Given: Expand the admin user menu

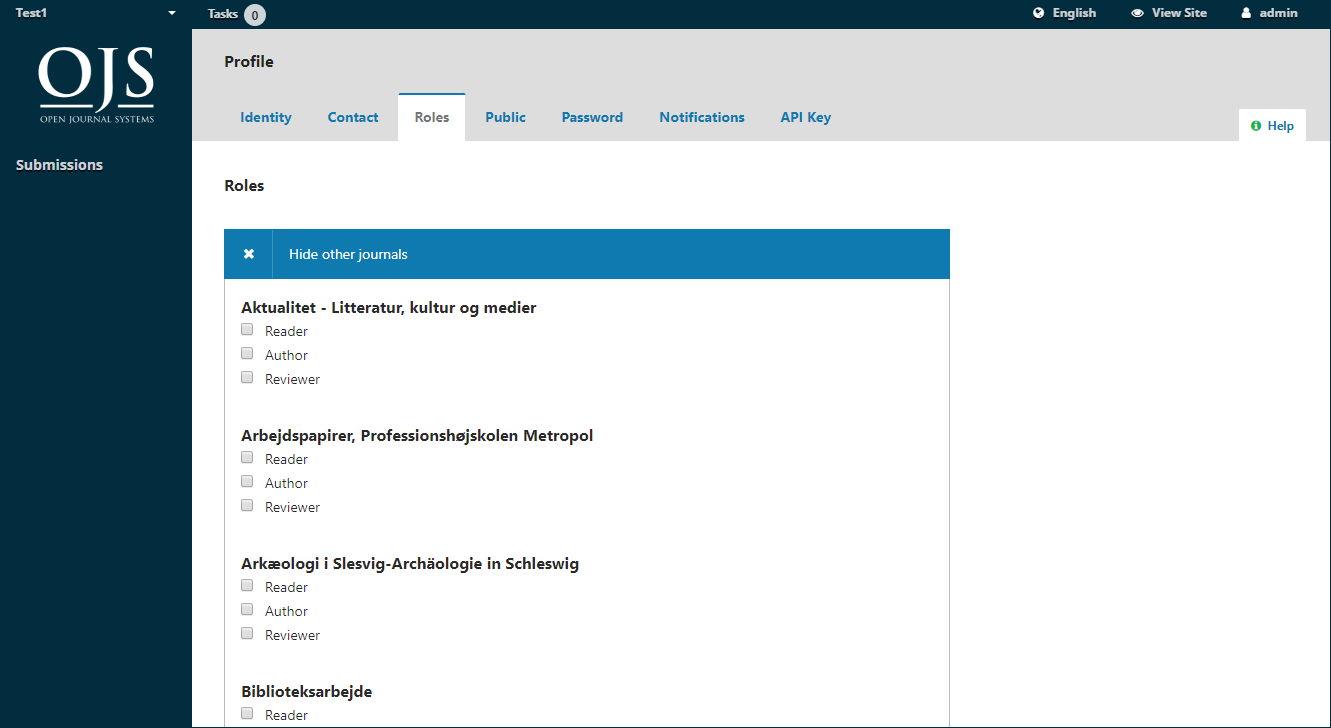Looking at the screenshot, I should coord(1278,13).
